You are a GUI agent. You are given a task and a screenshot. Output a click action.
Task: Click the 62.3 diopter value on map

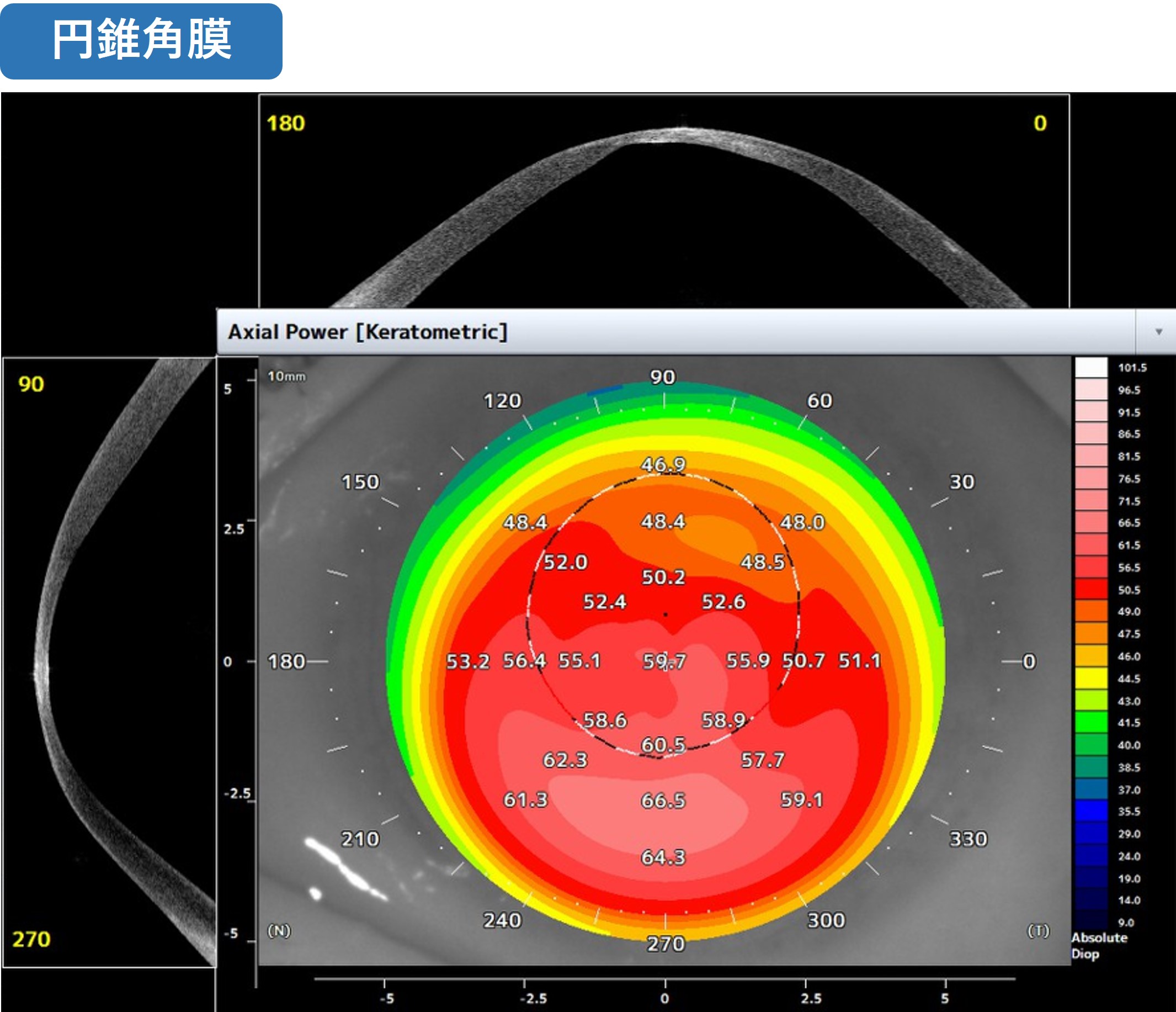(565, 760)
